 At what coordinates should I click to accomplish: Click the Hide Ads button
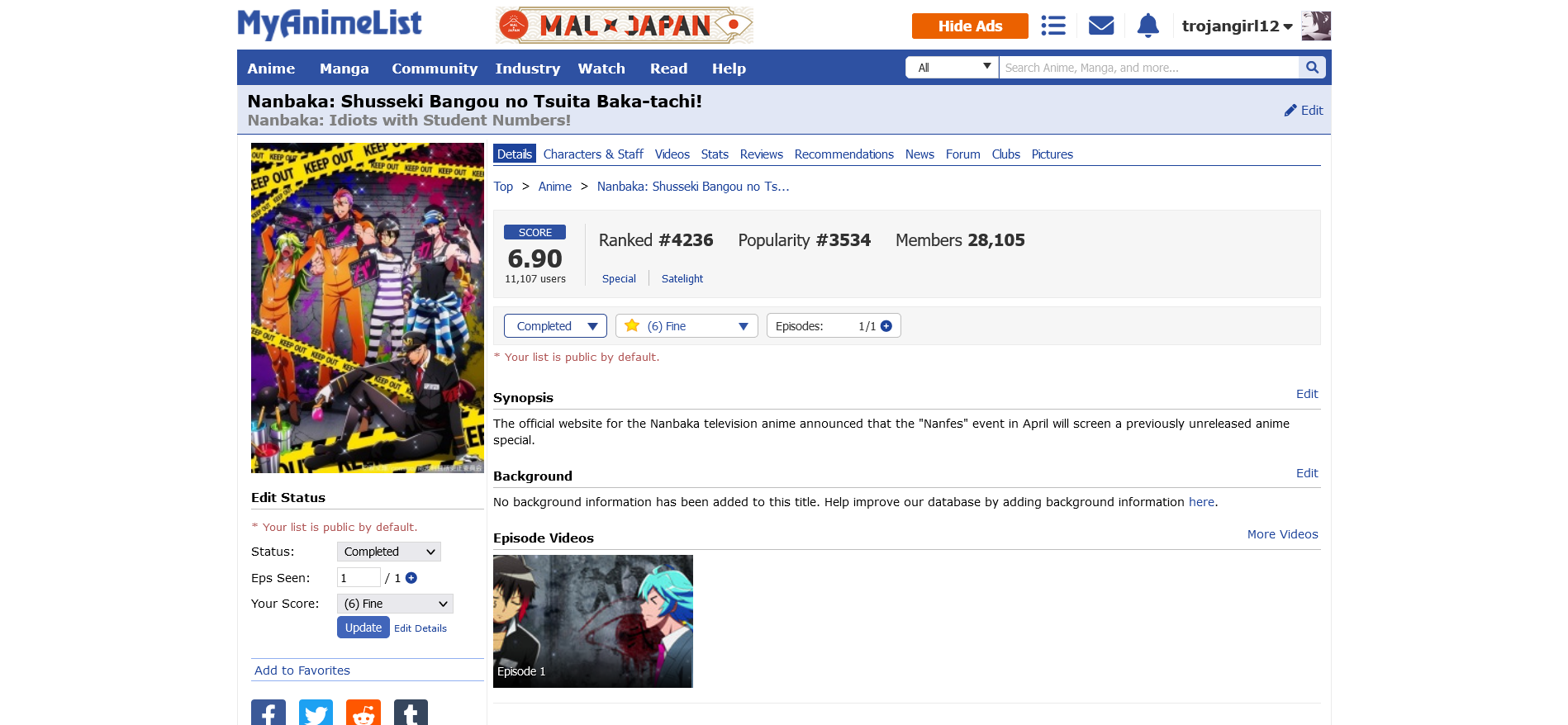[970, 26]
